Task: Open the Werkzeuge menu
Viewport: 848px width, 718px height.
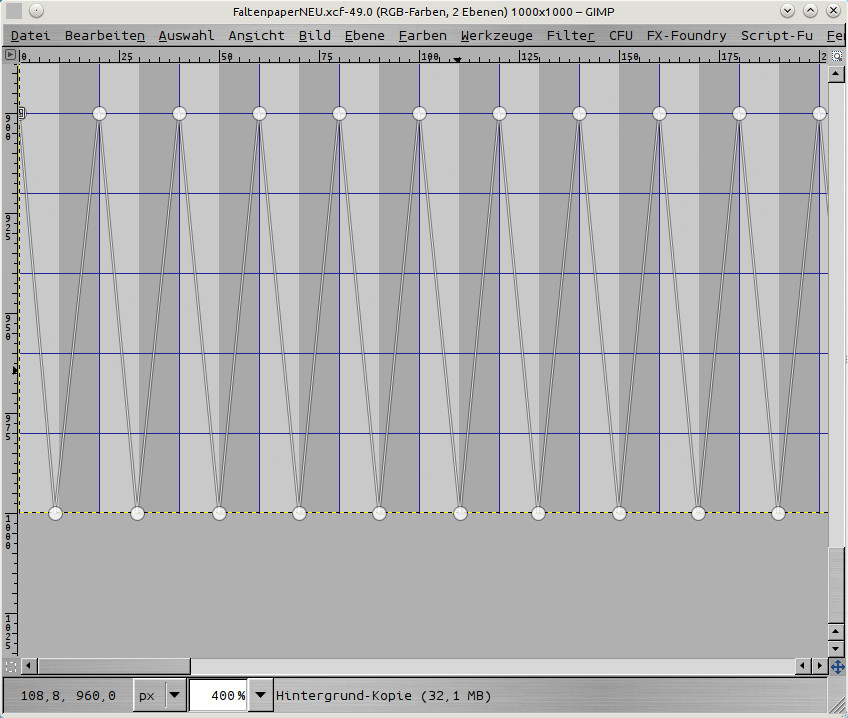Action: [x=496, y=35]
